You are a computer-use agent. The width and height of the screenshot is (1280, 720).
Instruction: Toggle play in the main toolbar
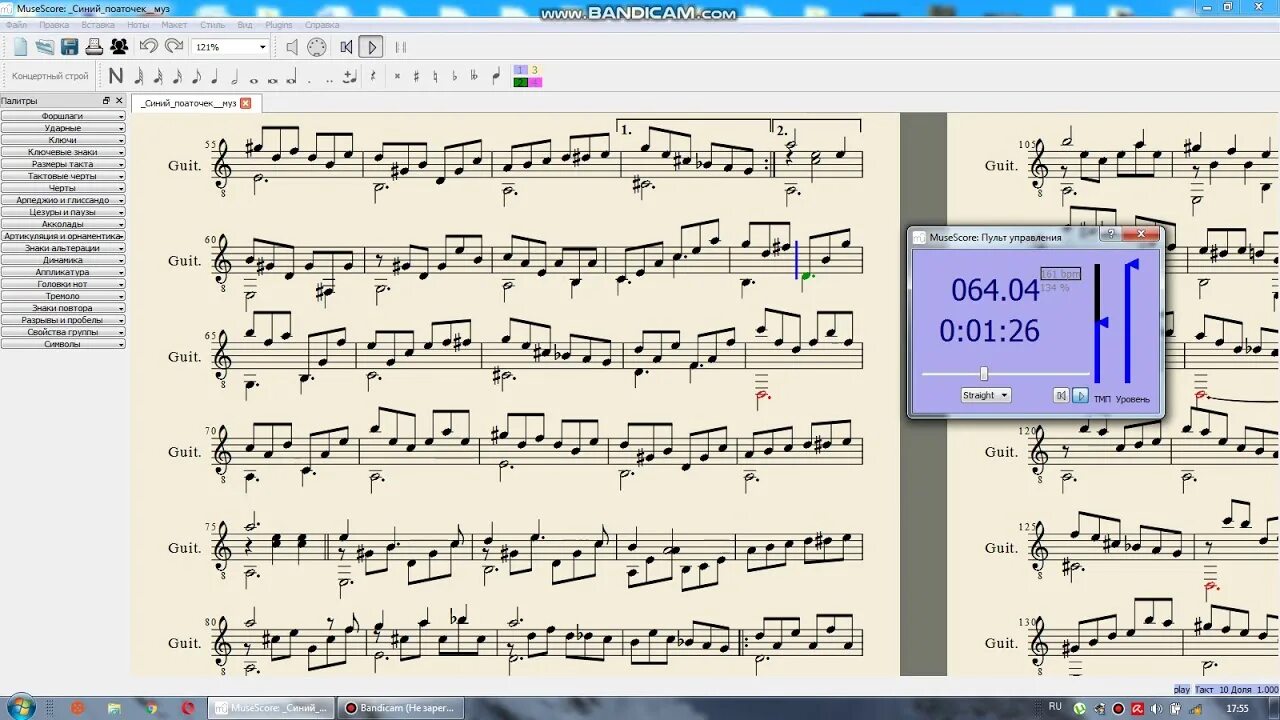371,47
